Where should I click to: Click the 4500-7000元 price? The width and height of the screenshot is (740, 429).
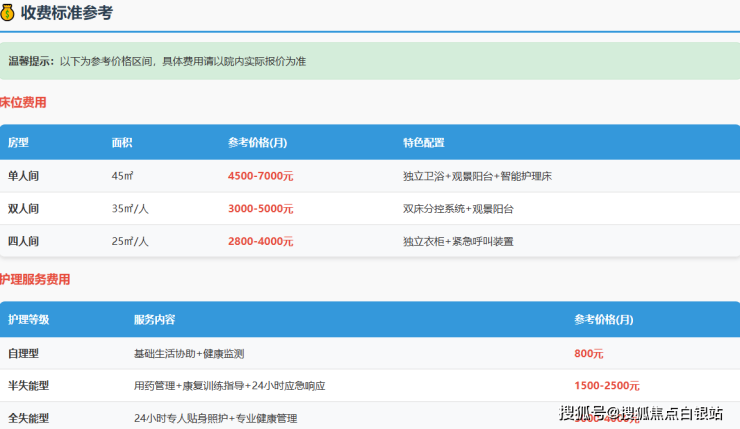260,176
